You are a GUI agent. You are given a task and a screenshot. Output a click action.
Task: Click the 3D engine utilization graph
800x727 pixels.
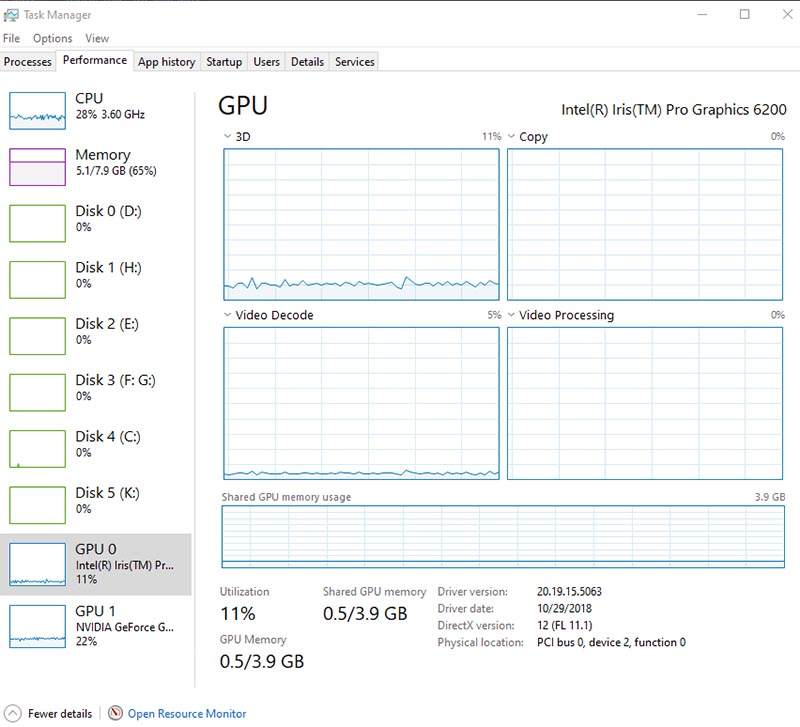[361, 224]
